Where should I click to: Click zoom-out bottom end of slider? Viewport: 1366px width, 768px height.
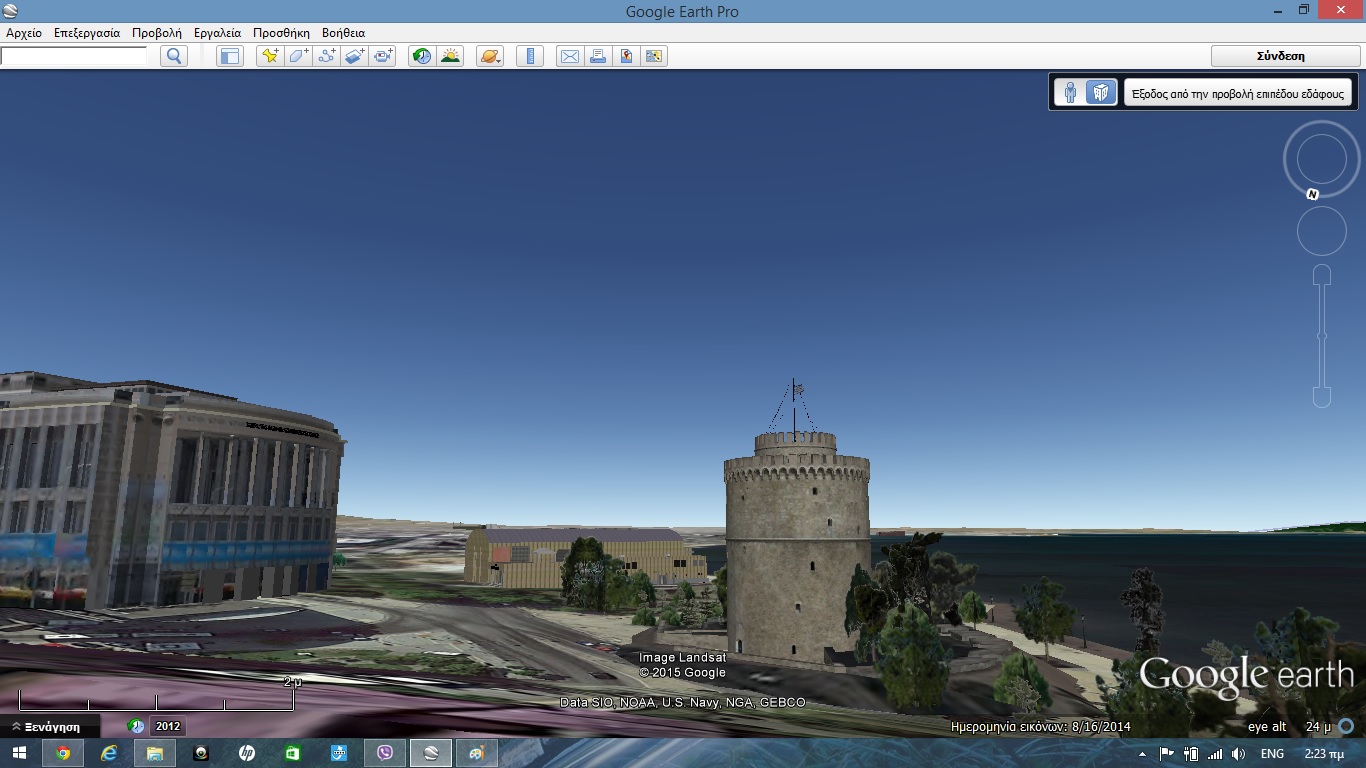click(1322, 397)
